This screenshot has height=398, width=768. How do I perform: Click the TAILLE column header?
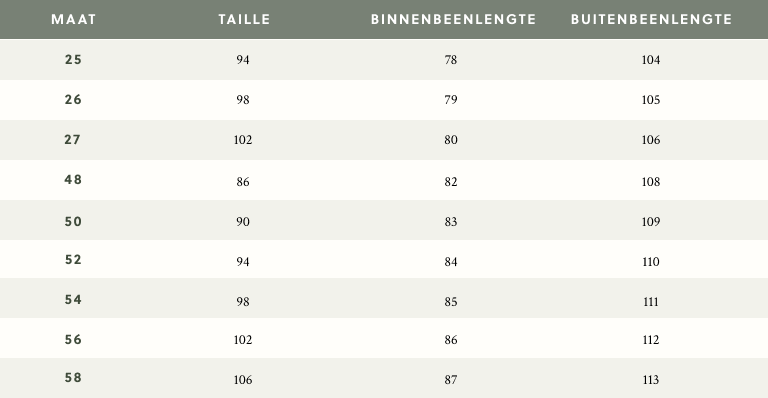coord(244,20)
